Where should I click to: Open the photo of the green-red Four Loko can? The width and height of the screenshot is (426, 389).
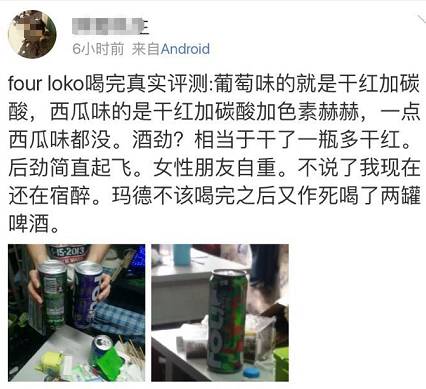click(220, 313)
